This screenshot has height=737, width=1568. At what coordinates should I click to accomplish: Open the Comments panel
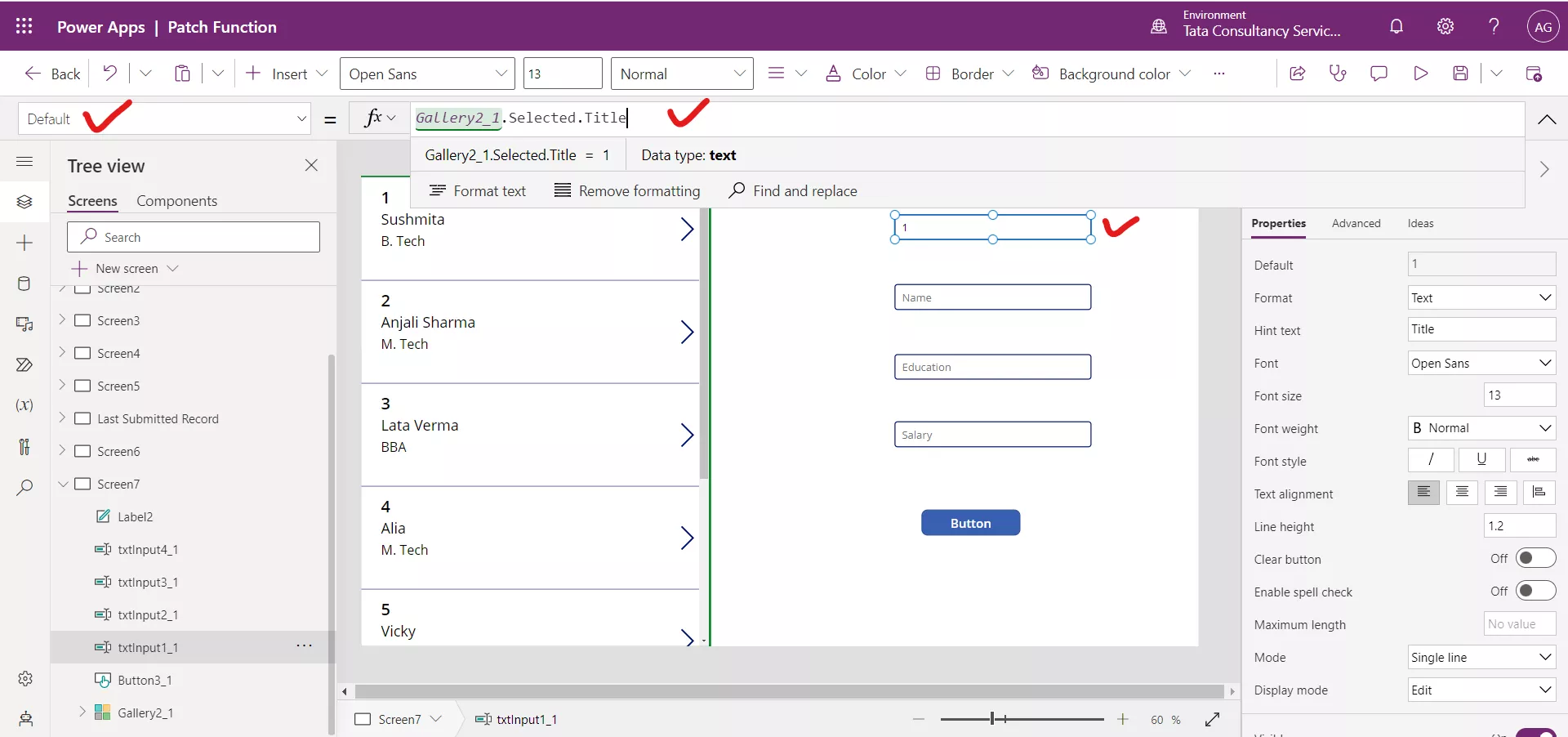[x=1379, y=73]
